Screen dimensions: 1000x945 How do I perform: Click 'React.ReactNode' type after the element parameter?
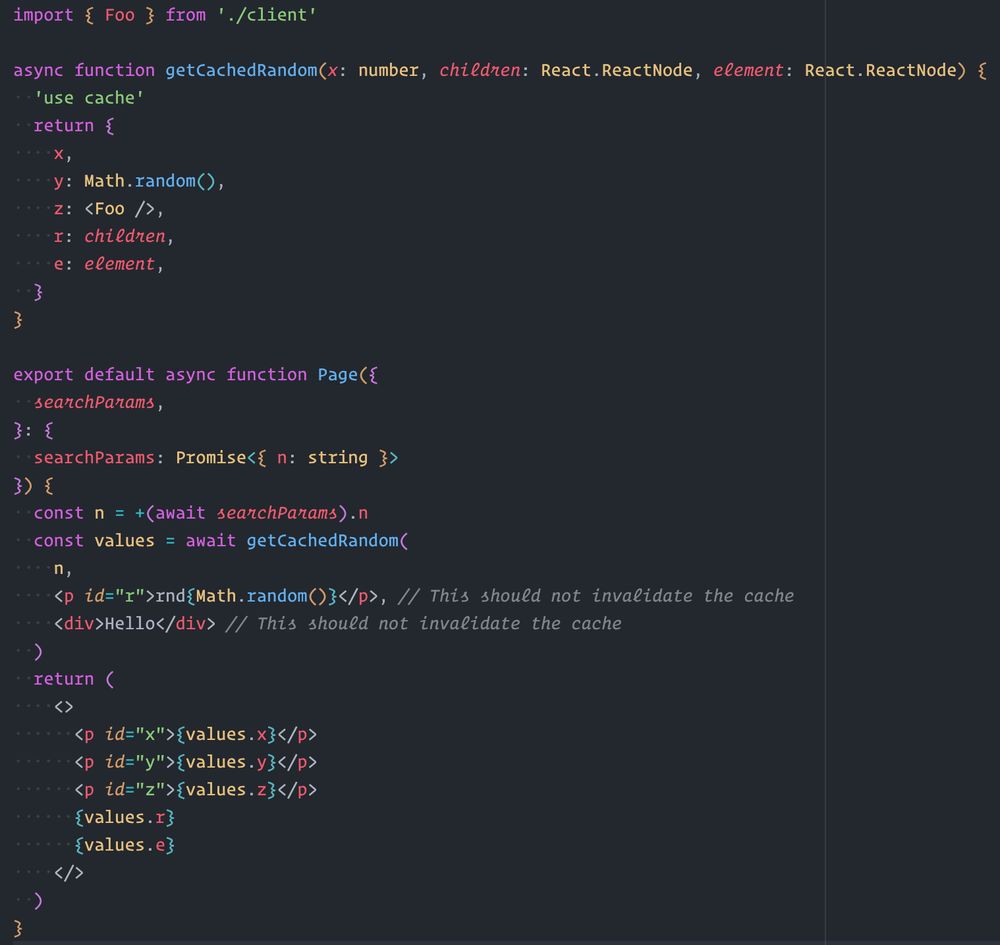point(881,70)
